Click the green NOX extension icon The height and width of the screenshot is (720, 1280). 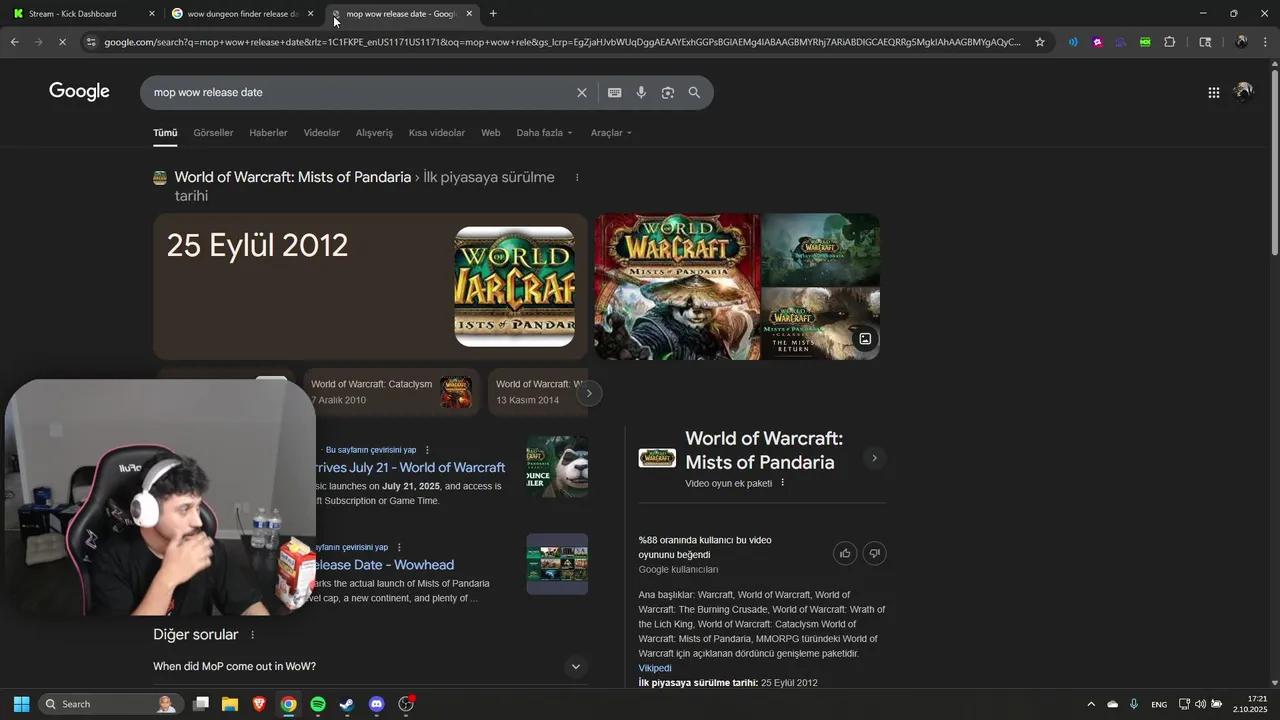point(1145,42)
